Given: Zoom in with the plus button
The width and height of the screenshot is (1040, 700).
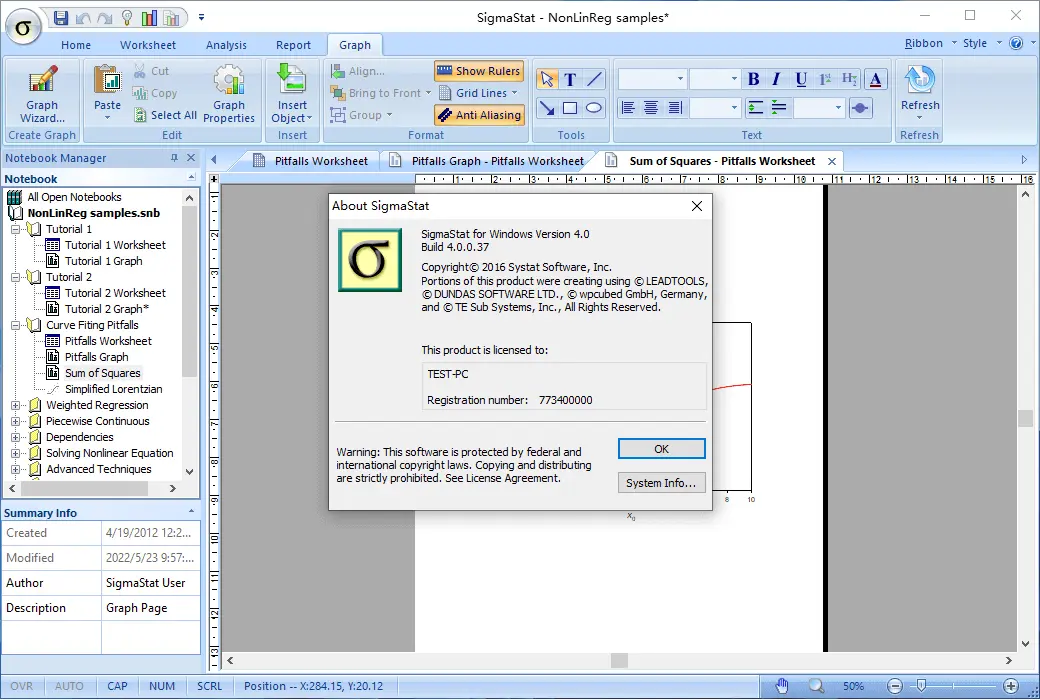Looking at the screenshot, I should click(1011, 686).
